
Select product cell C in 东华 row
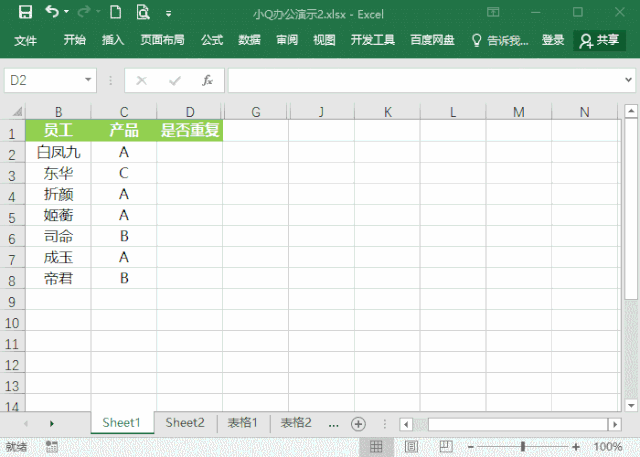124,173
